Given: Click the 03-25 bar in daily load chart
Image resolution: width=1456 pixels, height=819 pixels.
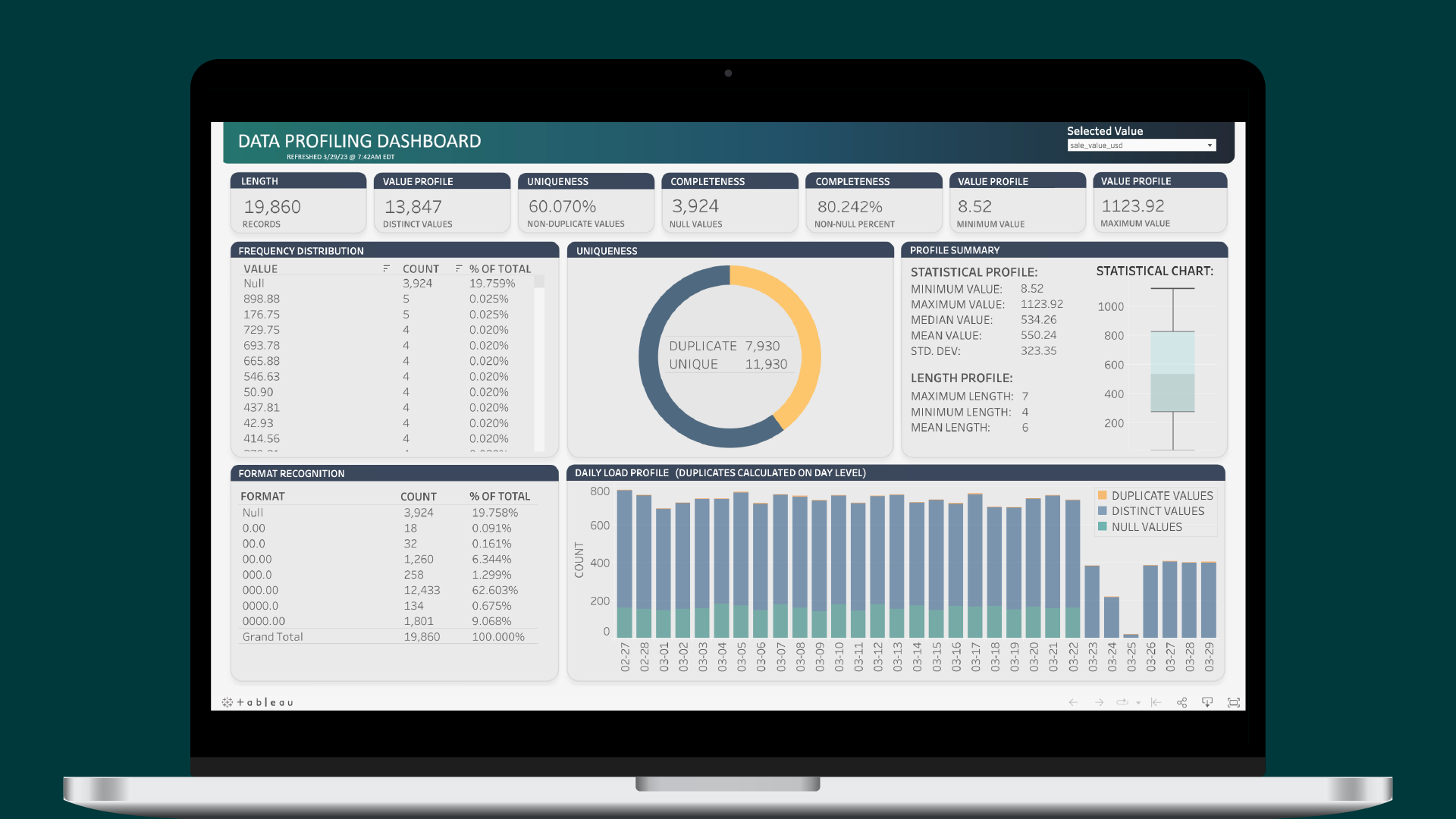Looking at the screenshot, I should tap(1131, 635).
